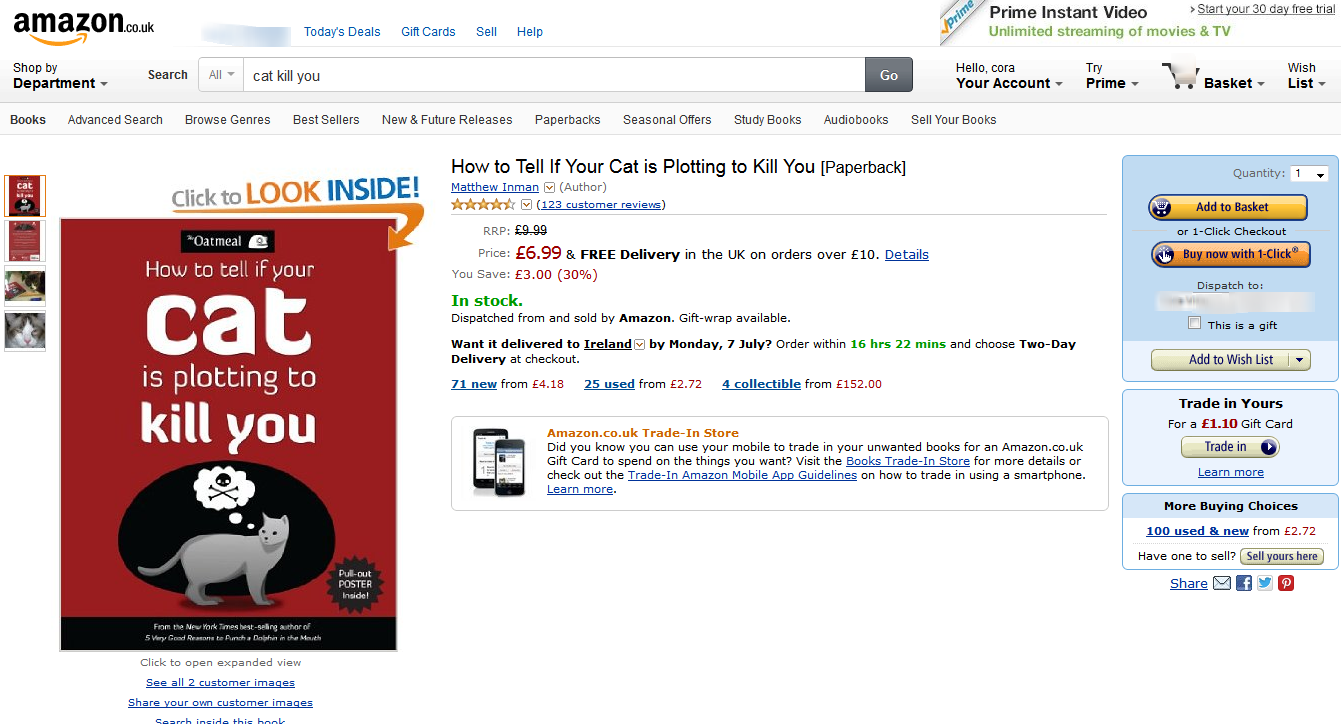Expand the Add to Wish List arrow
1341x724 pixels.
click(1299, 360)
